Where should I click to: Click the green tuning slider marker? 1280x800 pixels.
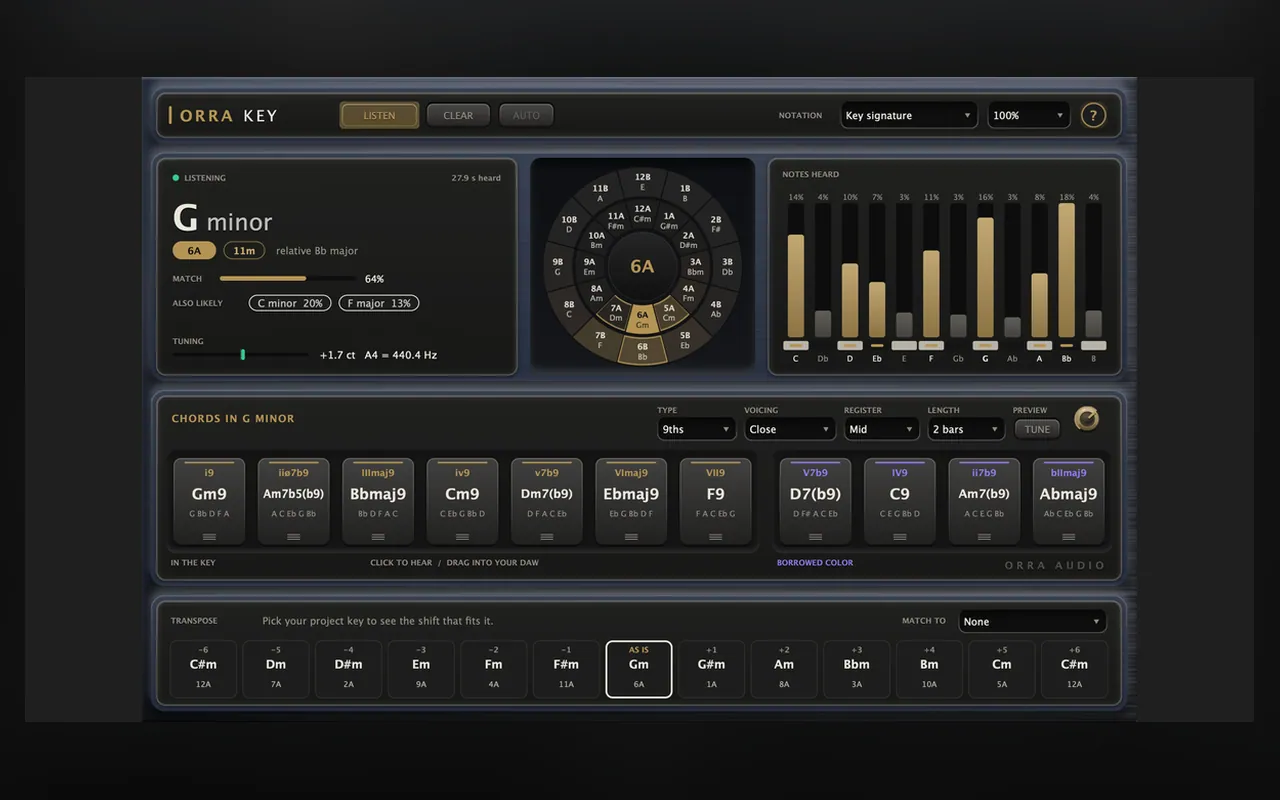coord(242,354)
